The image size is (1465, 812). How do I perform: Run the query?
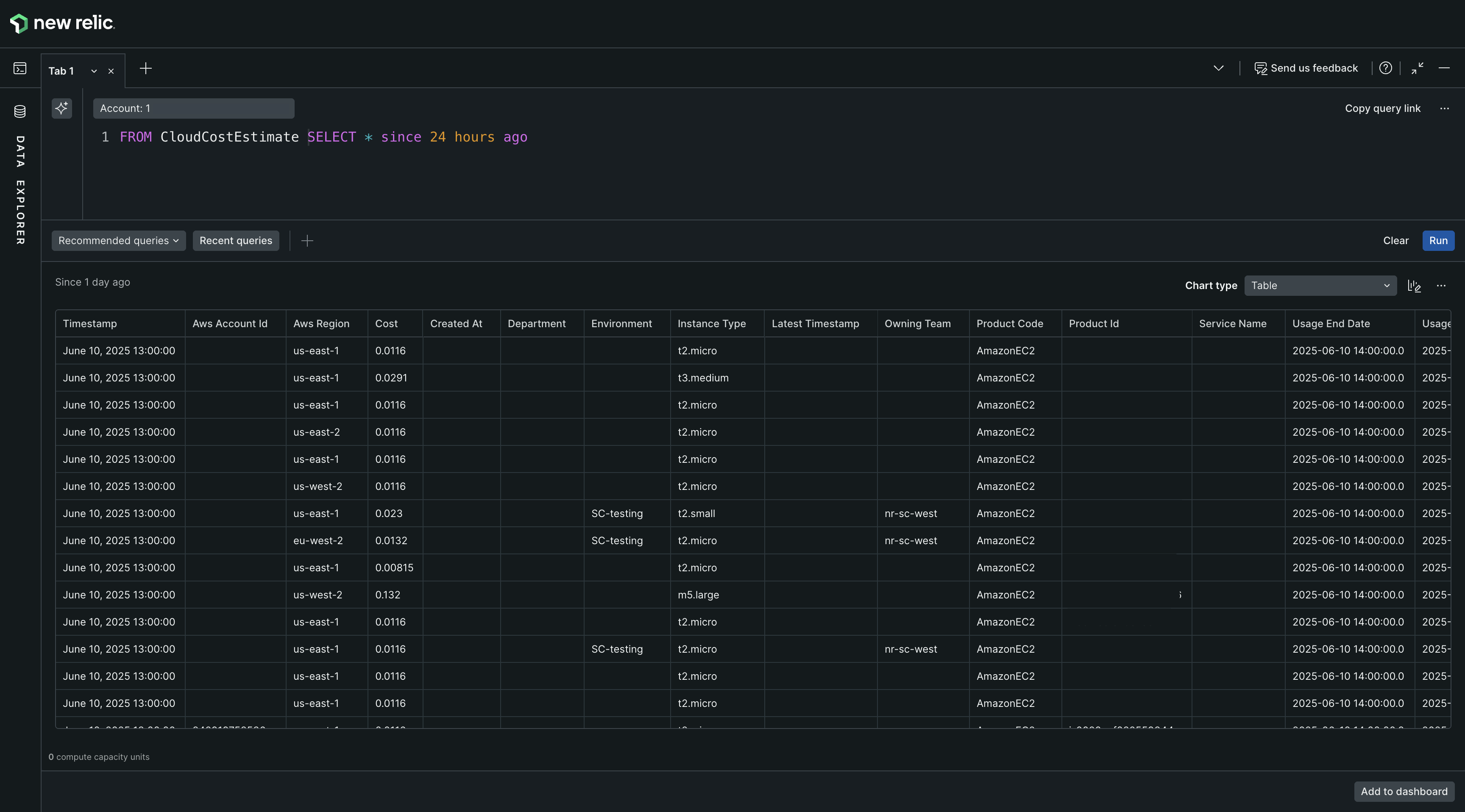[x=1438, y=241]
